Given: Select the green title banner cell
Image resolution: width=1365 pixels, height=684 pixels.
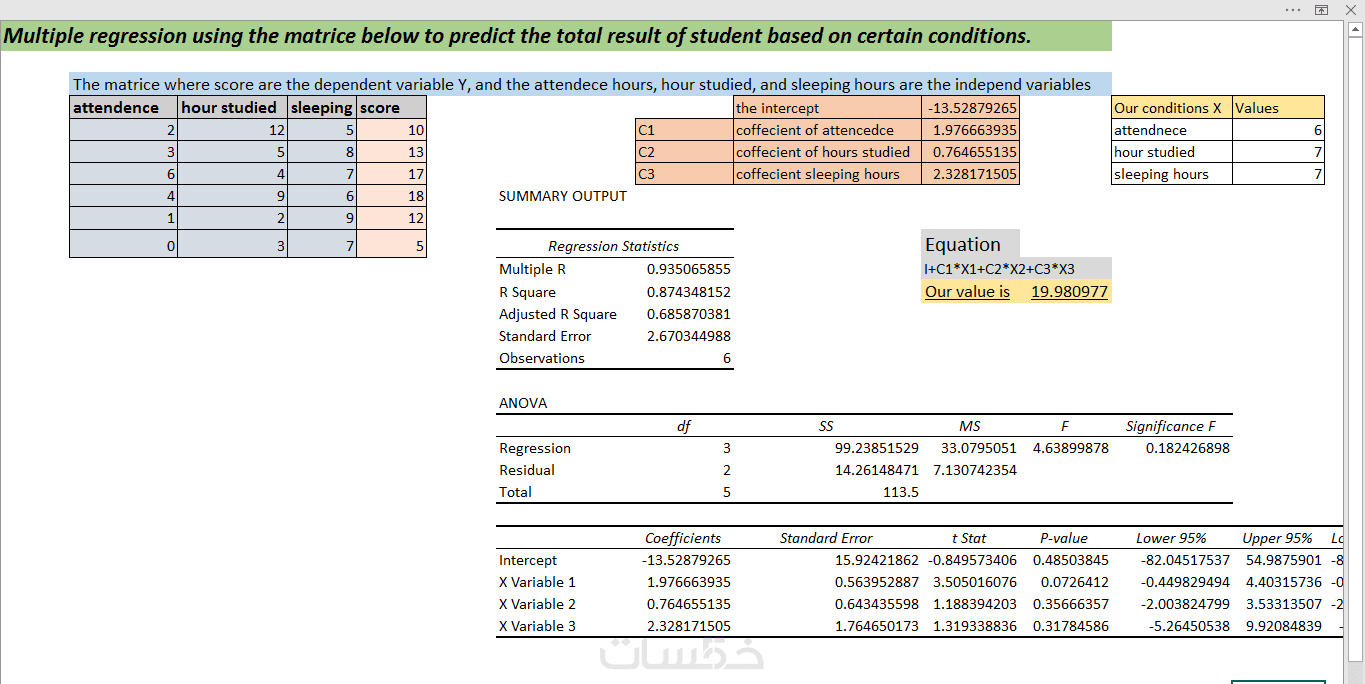Looking at the screenshot, I should pyautogui.click(x=556, y=37).
